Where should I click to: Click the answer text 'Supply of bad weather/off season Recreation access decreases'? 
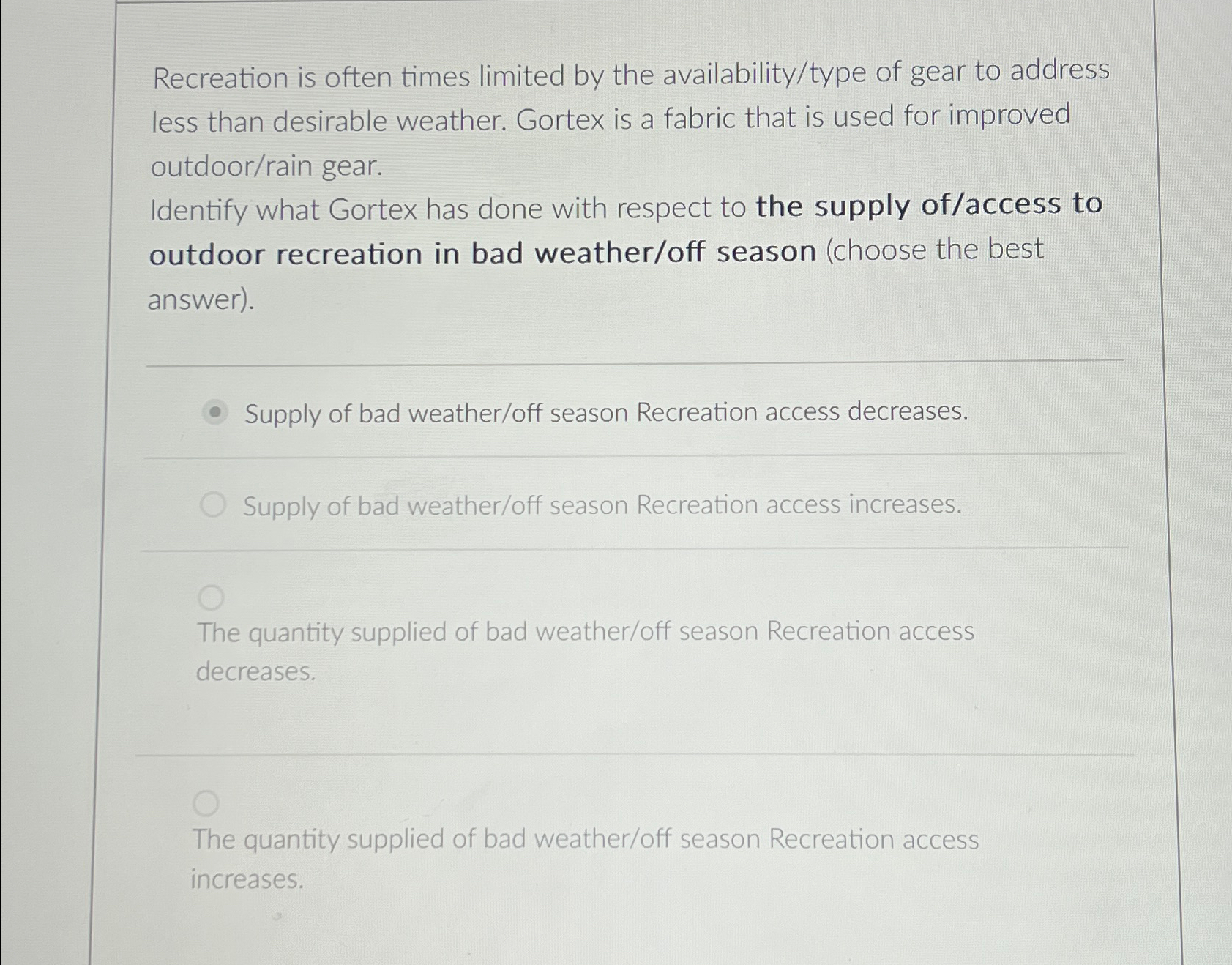[606, 414]
